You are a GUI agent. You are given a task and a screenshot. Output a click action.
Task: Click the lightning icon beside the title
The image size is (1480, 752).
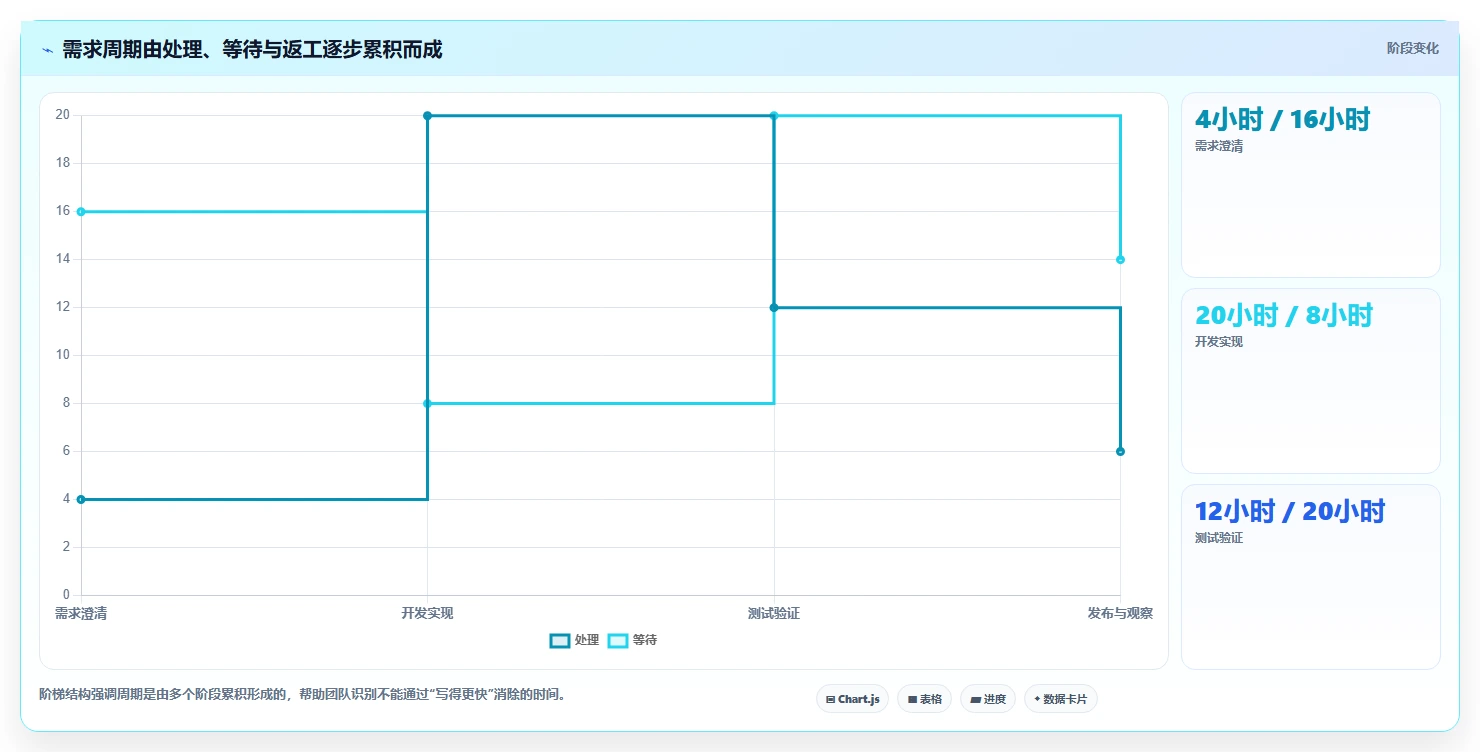(x=47, y=49)
